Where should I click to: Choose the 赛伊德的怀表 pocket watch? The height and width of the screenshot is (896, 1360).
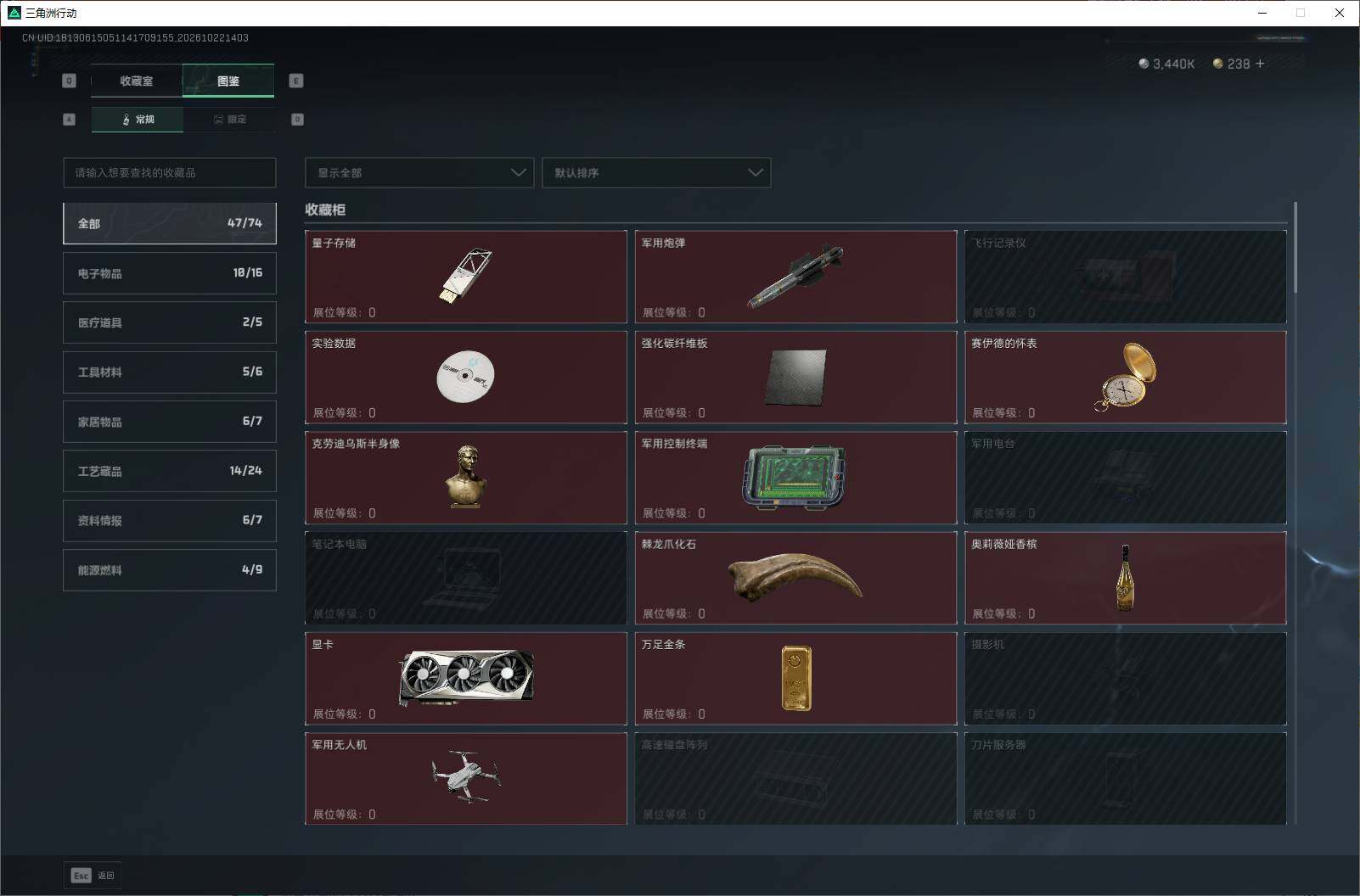(x=1126, y=377)
